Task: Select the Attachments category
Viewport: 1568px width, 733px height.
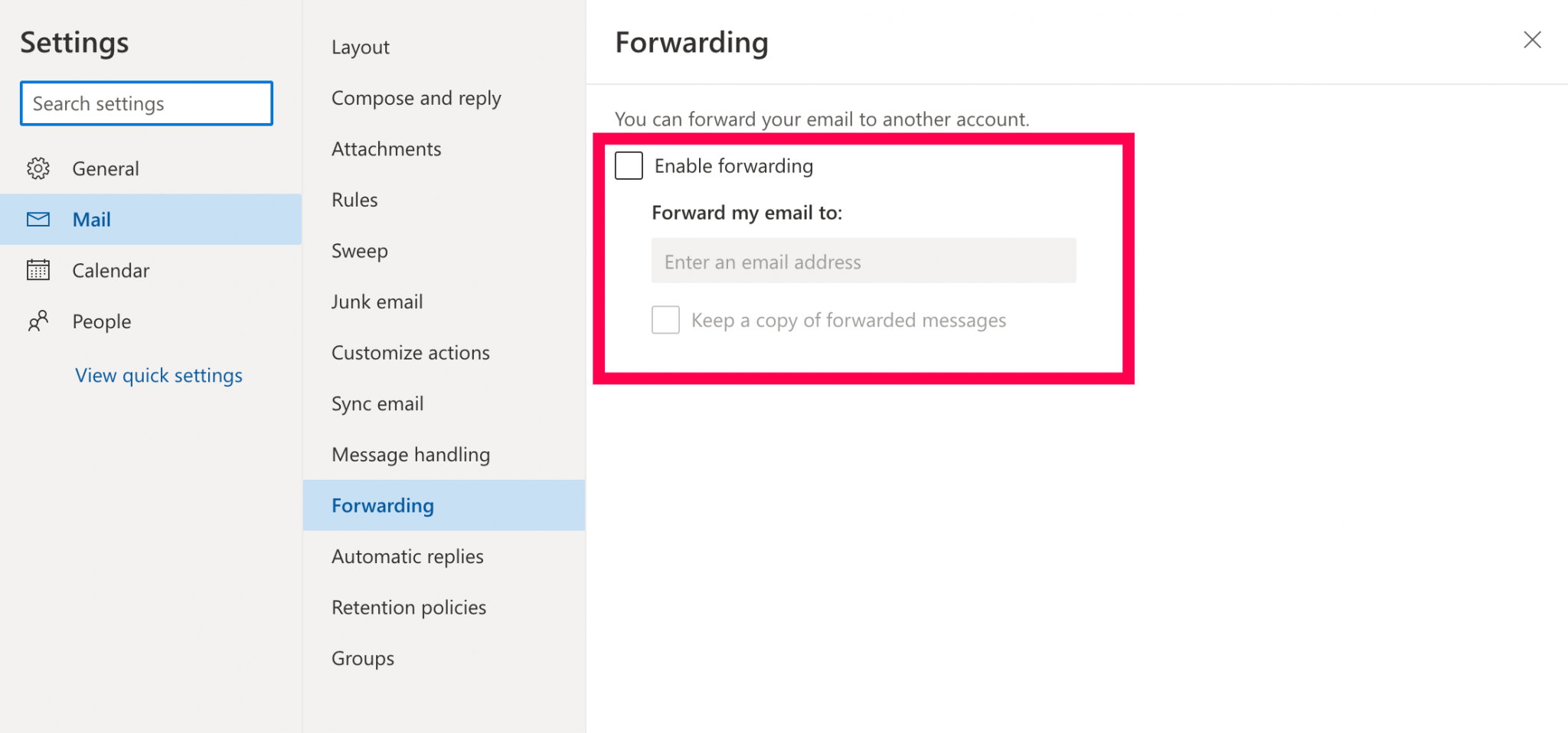Action: 386,148
